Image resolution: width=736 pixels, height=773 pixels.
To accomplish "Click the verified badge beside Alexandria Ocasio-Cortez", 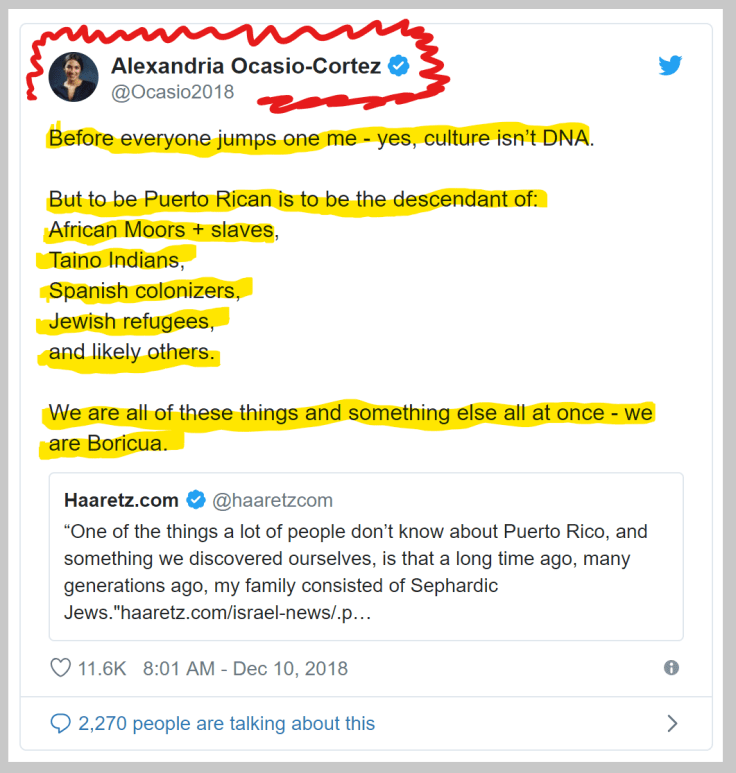I will pyautogui.click(x=399, y=66).
